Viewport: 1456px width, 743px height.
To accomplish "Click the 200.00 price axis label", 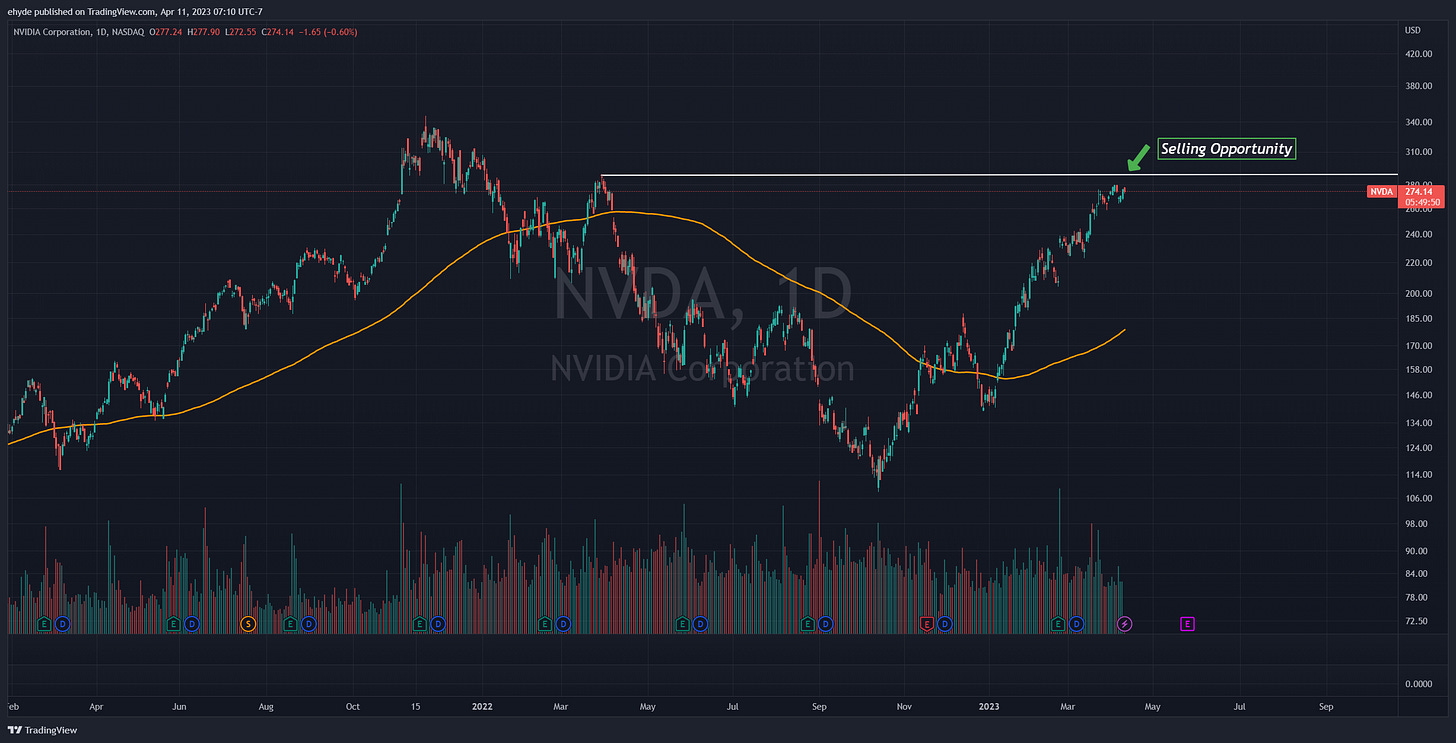I will (1418, 294).
